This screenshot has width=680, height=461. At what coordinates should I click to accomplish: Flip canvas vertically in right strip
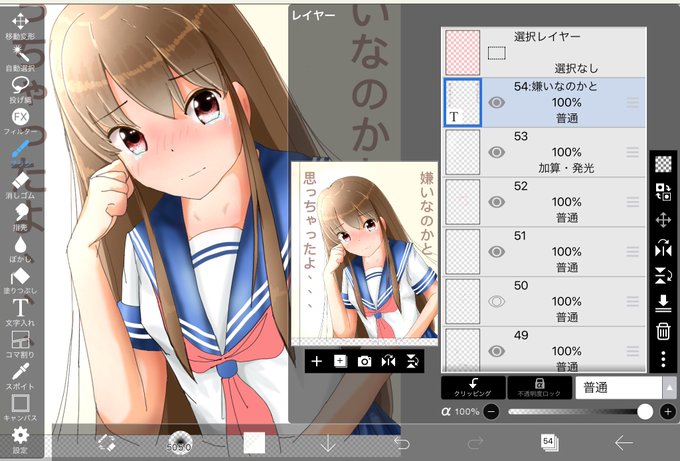click(663, 276)
